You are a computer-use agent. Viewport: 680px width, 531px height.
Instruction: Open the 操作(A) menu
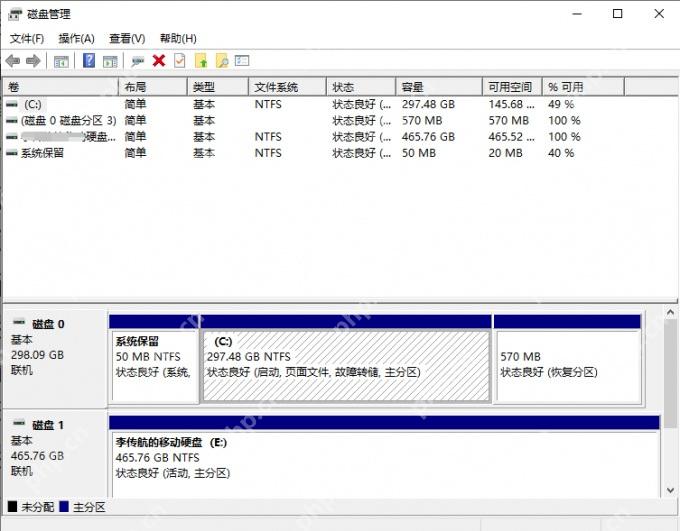[x=76, y=39]
